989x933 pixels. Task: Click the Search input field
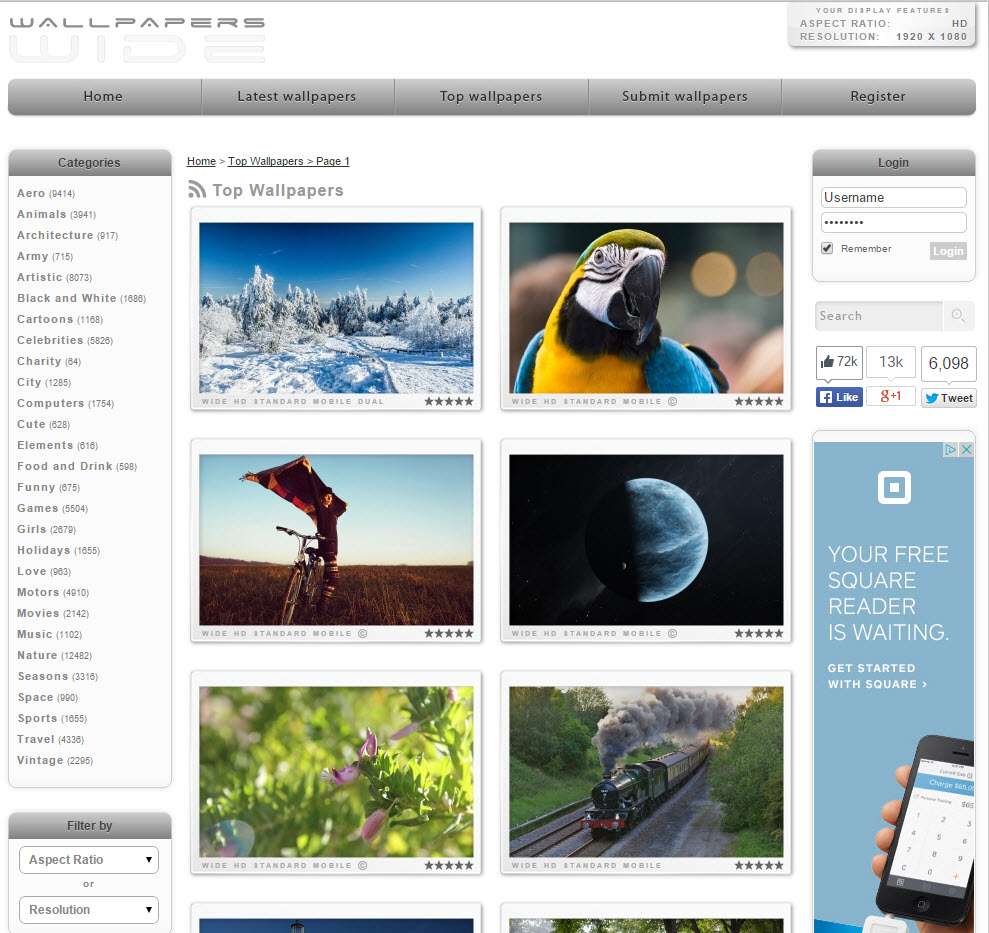pos(878,315)
